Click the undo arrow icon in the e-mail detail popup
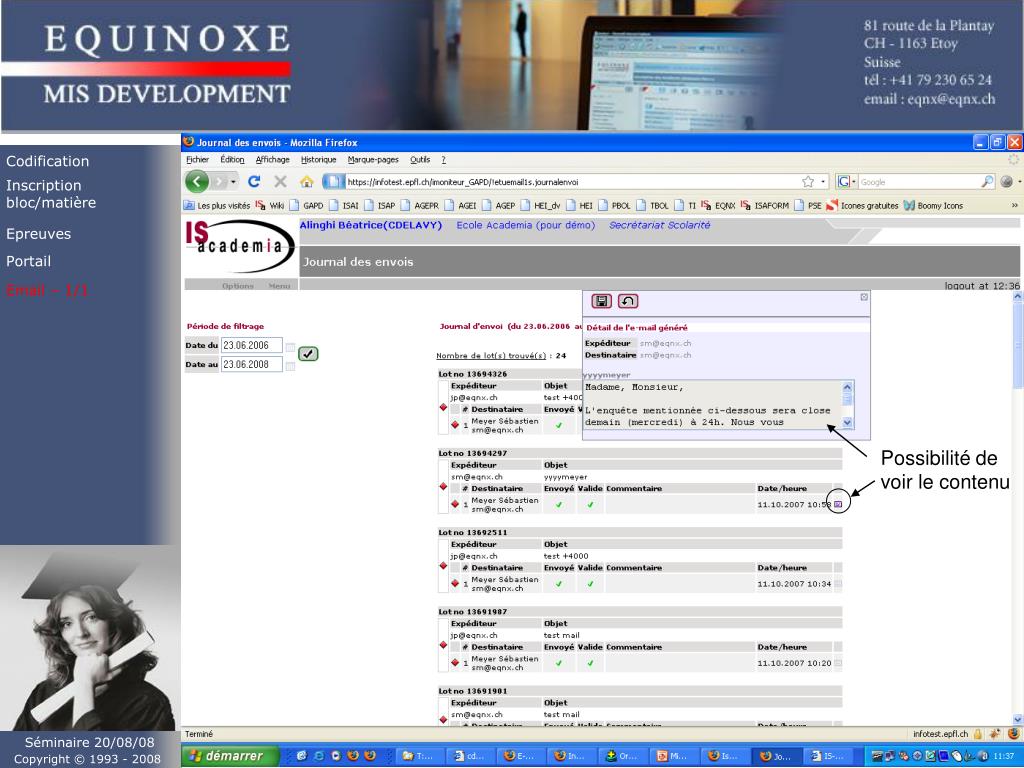Viewport: 1024px width, 768px height. (628, 301)
